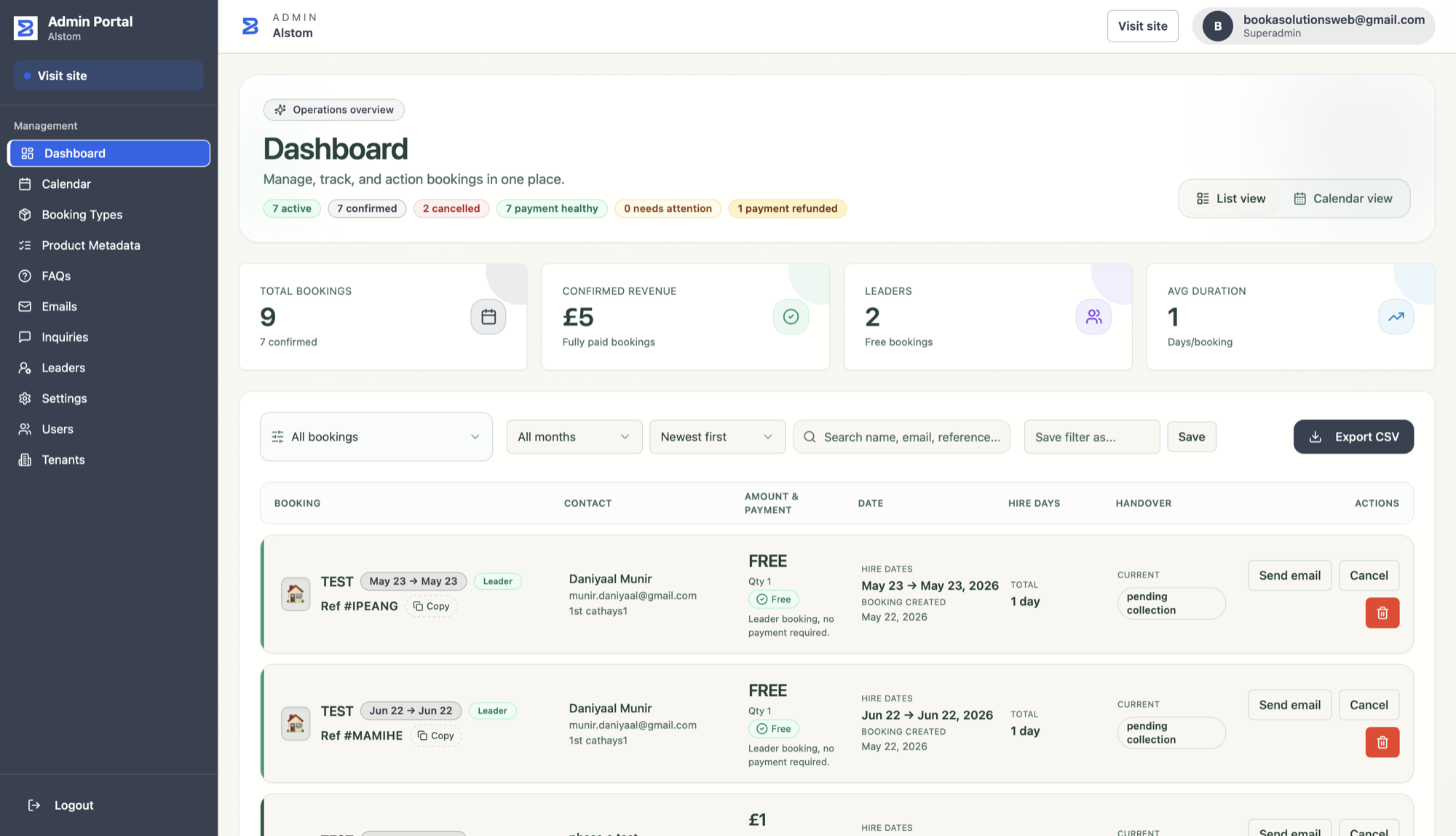Image resolution: width=1456 pixels, height=836 pixels.
Task: Click Visit site button in top header
Action: click(x=1143, y=26)
